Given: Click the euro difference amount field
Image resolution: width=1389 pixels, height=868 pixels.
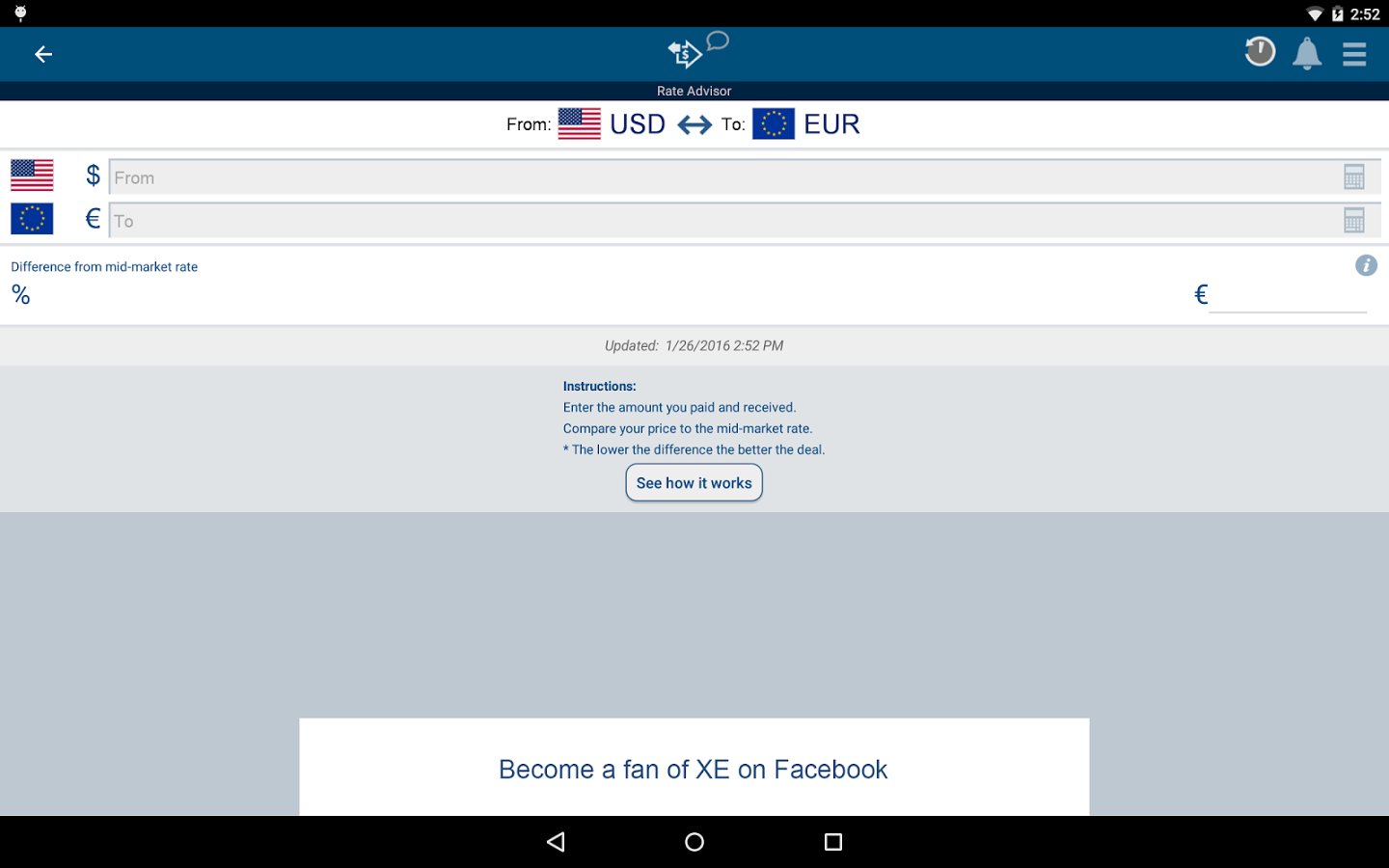Looking at the screenshot, I should coord(1288,295).
